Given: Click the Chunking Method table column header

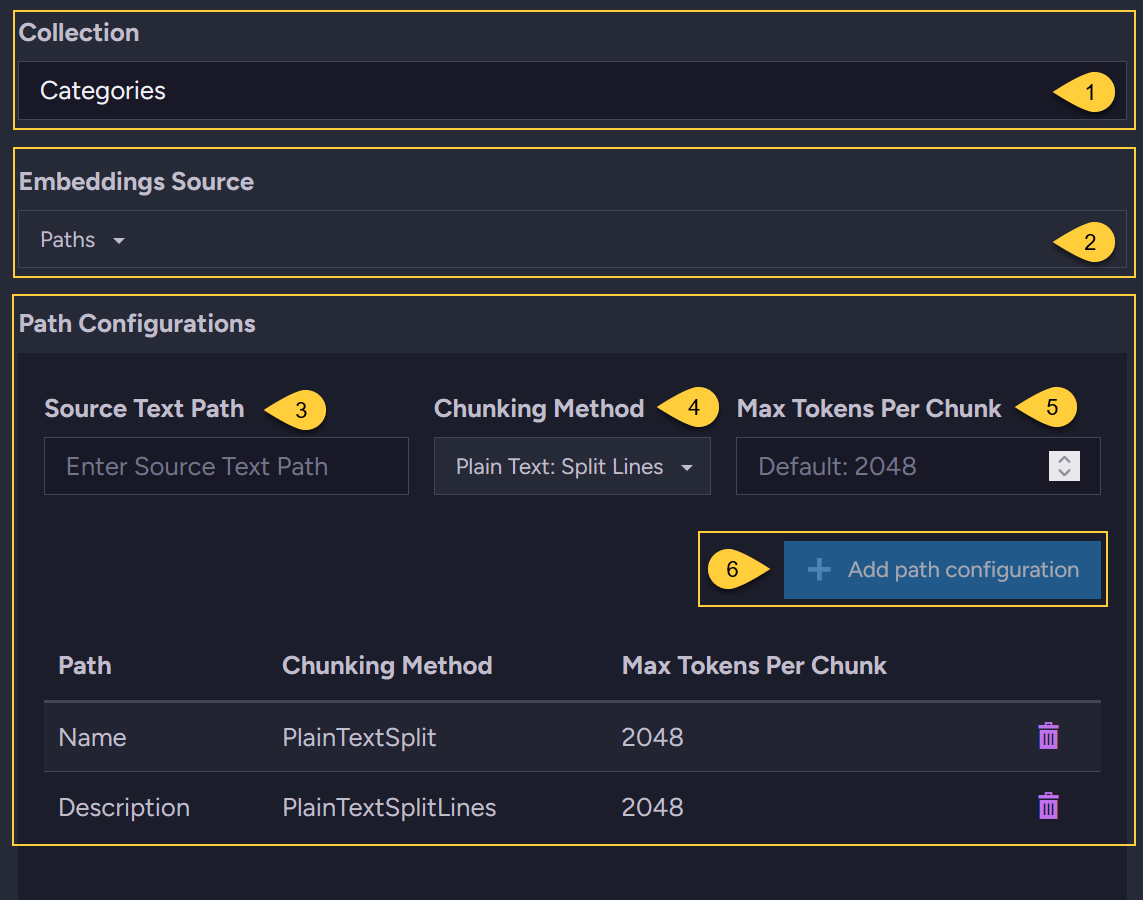Looking at the screenshot, I should point(387,665).
